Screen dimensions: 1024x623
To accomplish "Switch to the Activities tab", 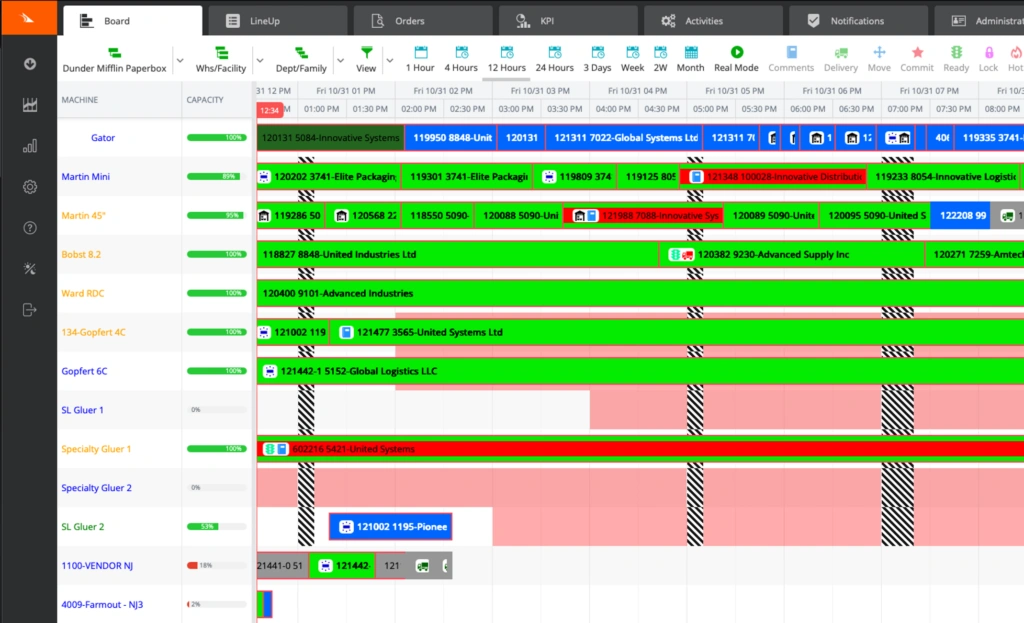I will point(712,21).
